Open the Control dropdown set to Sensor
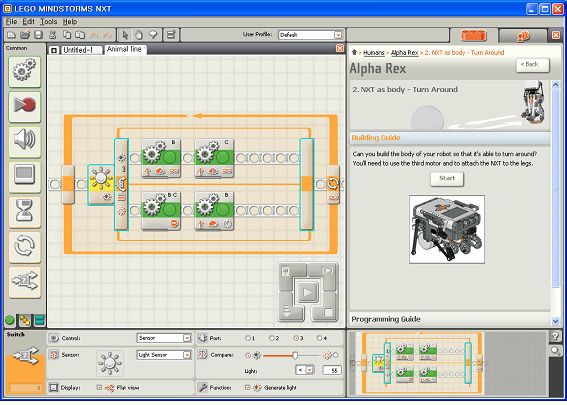This screenshot has width=567, height=405. coord(164,338)
